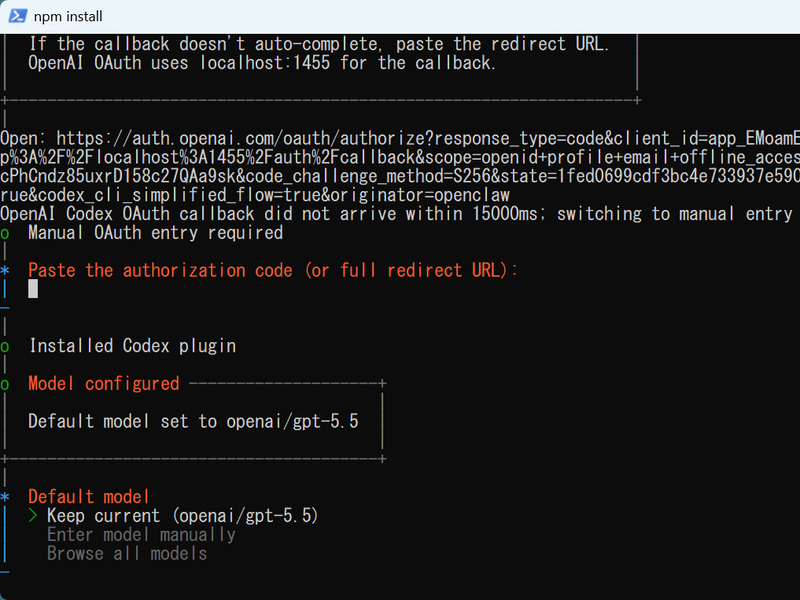Click the Default model heading
This screenshot has height=600, width=800.
click(89, 496)
